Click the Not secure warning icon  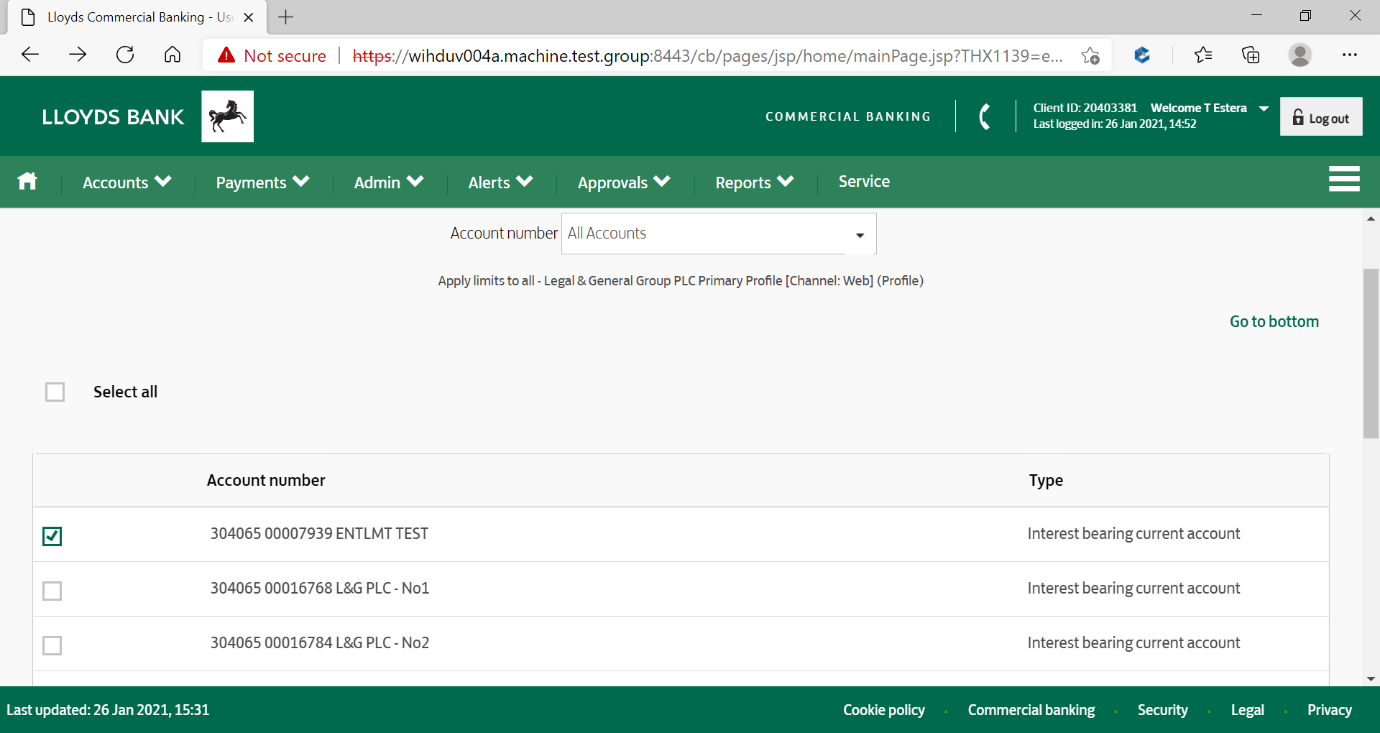pos(226,56)
